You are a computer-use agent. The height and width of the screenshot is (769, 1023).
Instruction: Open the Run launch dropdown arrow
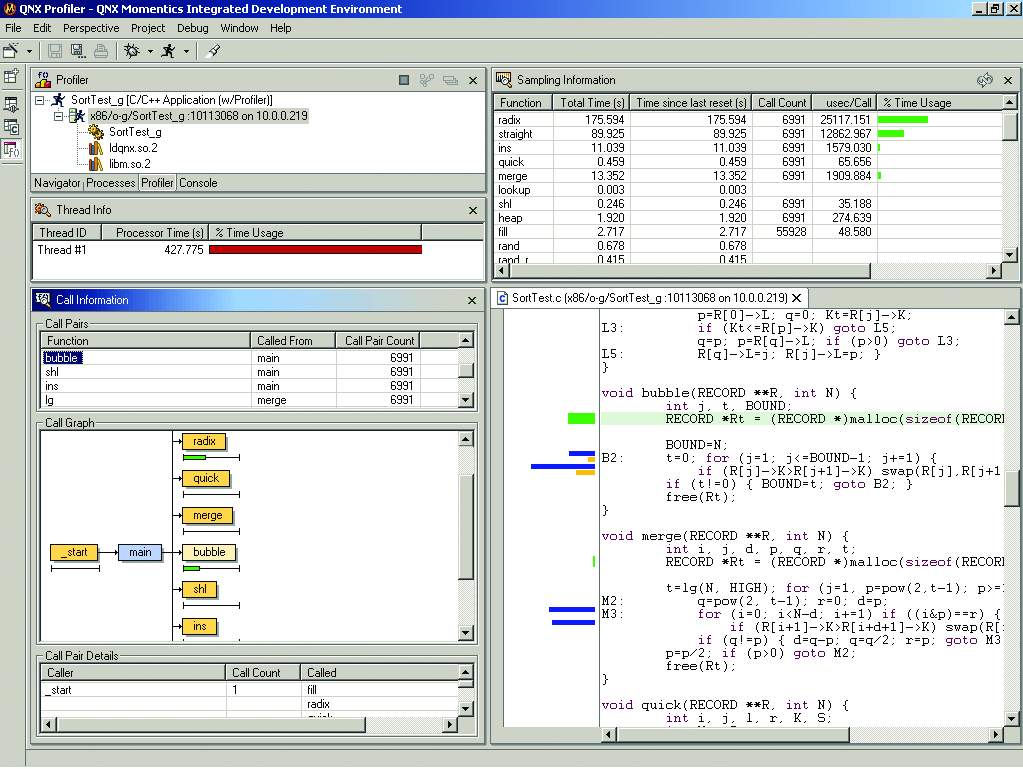pyautogui.click(x=187, y=51)
